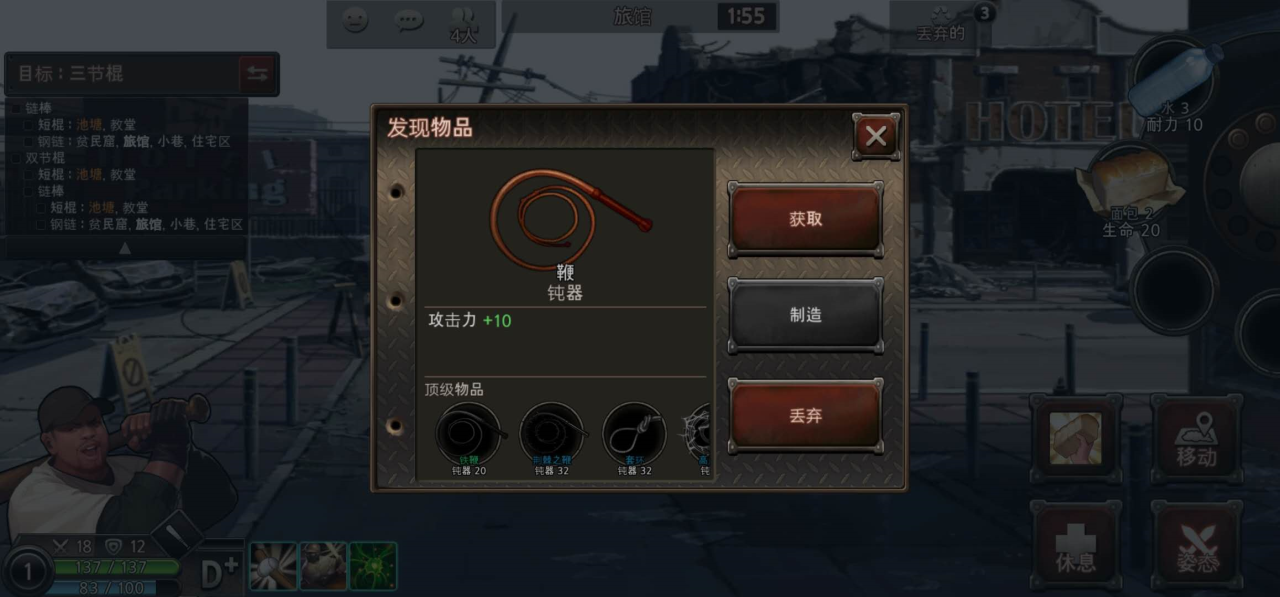1280x597 pixels.
Task: Check the top 链棒 checkbox
Action: 17,108
